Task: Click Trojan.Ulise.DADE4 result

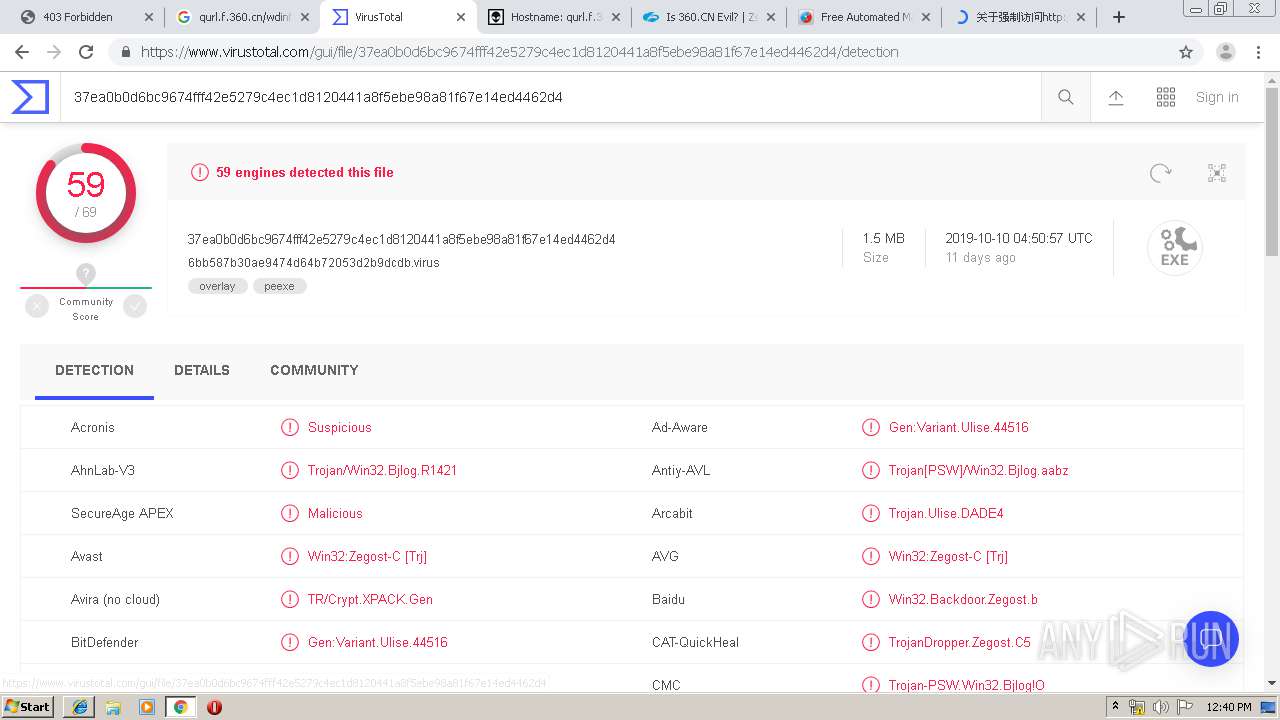Action: (946, 513)
